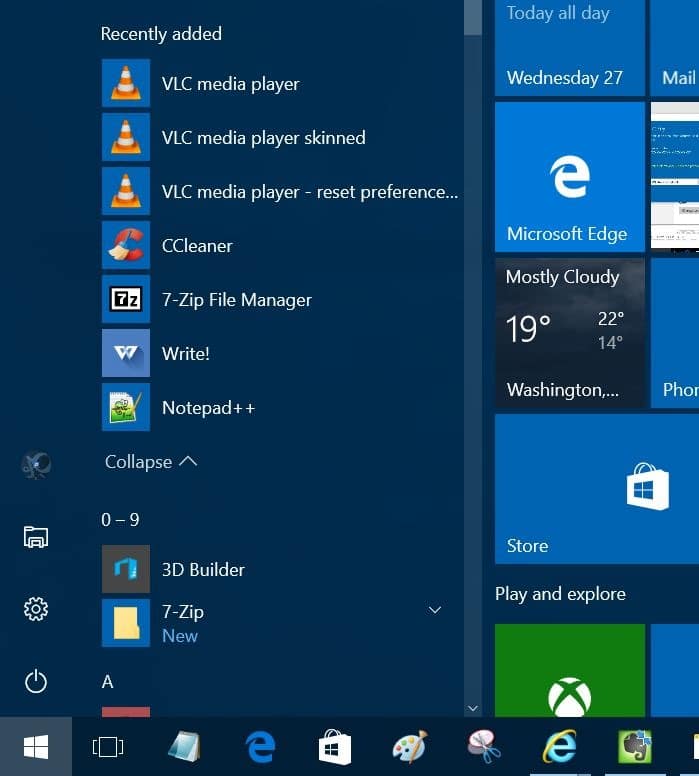Click the A letter section header
699x776 pixels.
point(107,682)
